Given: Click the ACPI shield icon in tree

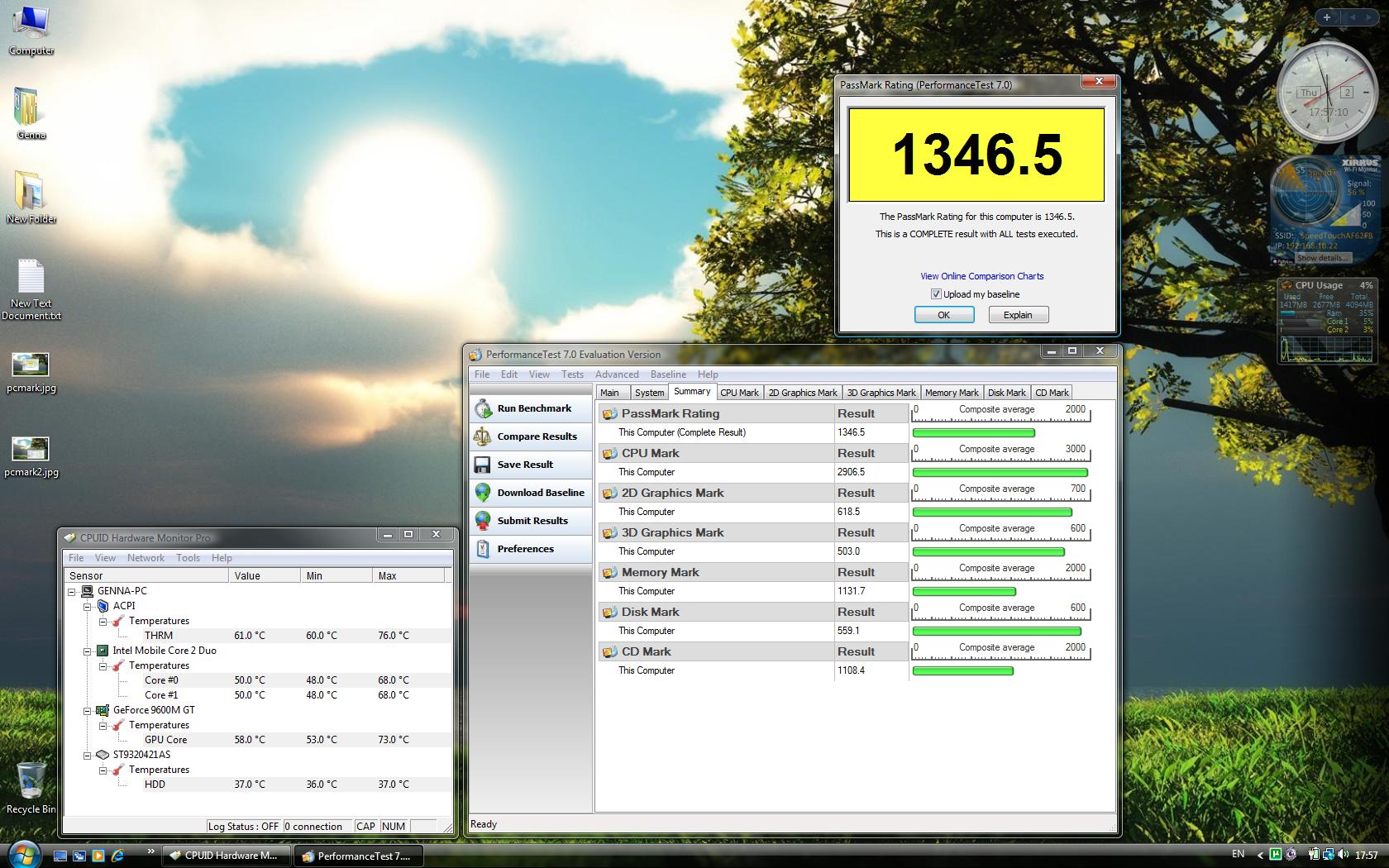Looking at the screenshot, I should coord(103,606).
